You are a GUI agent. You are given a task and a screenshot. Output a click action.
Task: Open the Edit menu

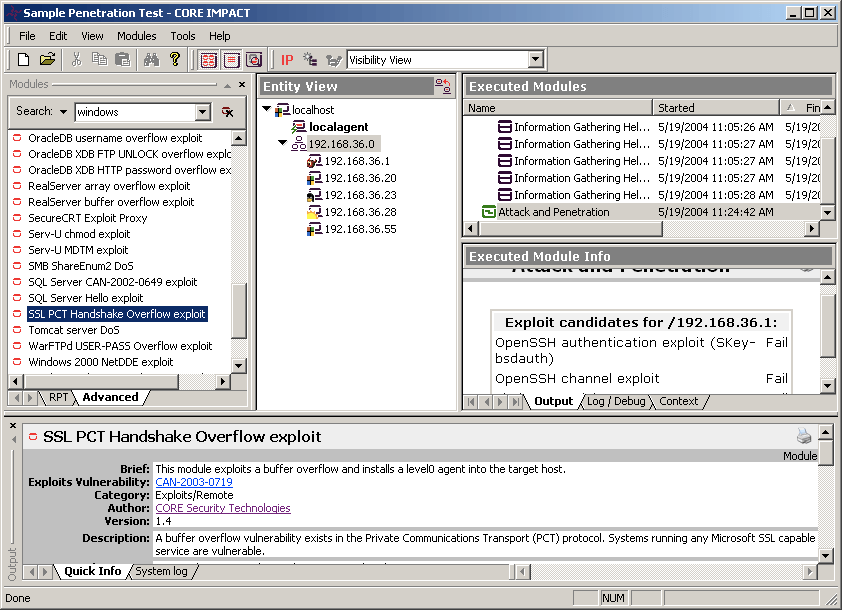[x=58, y=36]
